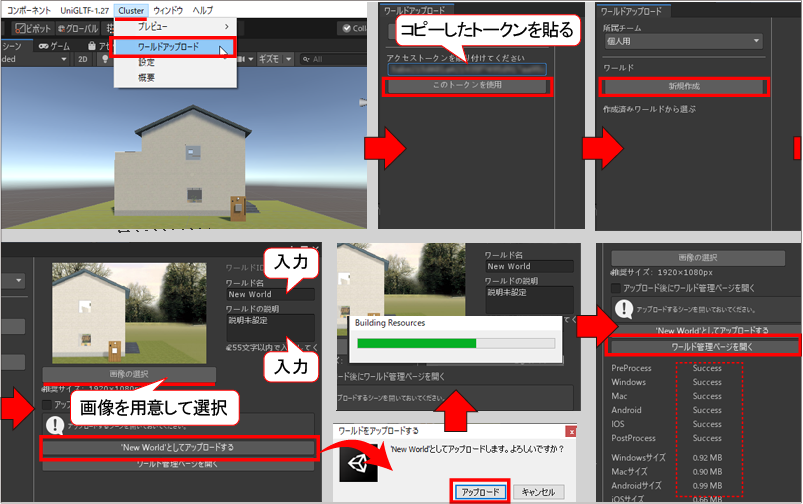This screenshot has width=803, height=504.
Task: Open the ギズモ gizmos dropdown arrow
Action: tap(289, 59)
